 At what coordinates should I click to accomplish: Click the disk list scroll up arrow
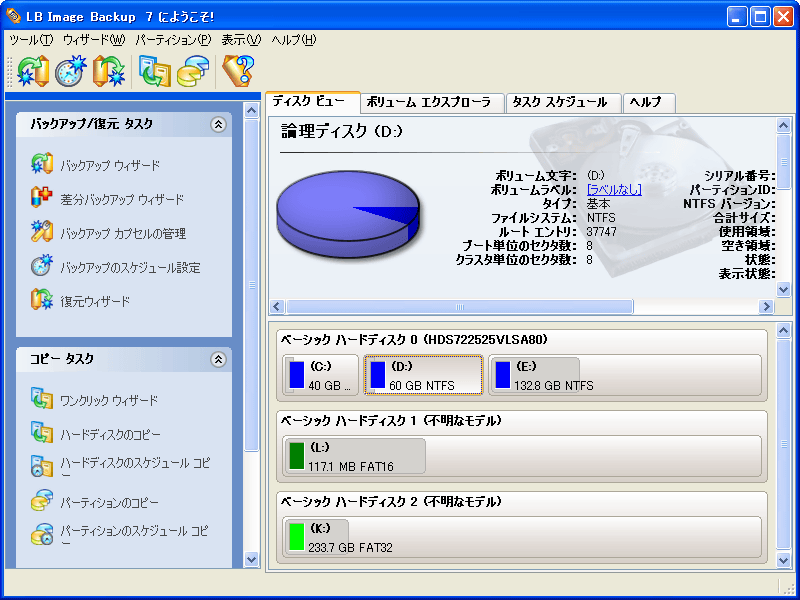784,331
